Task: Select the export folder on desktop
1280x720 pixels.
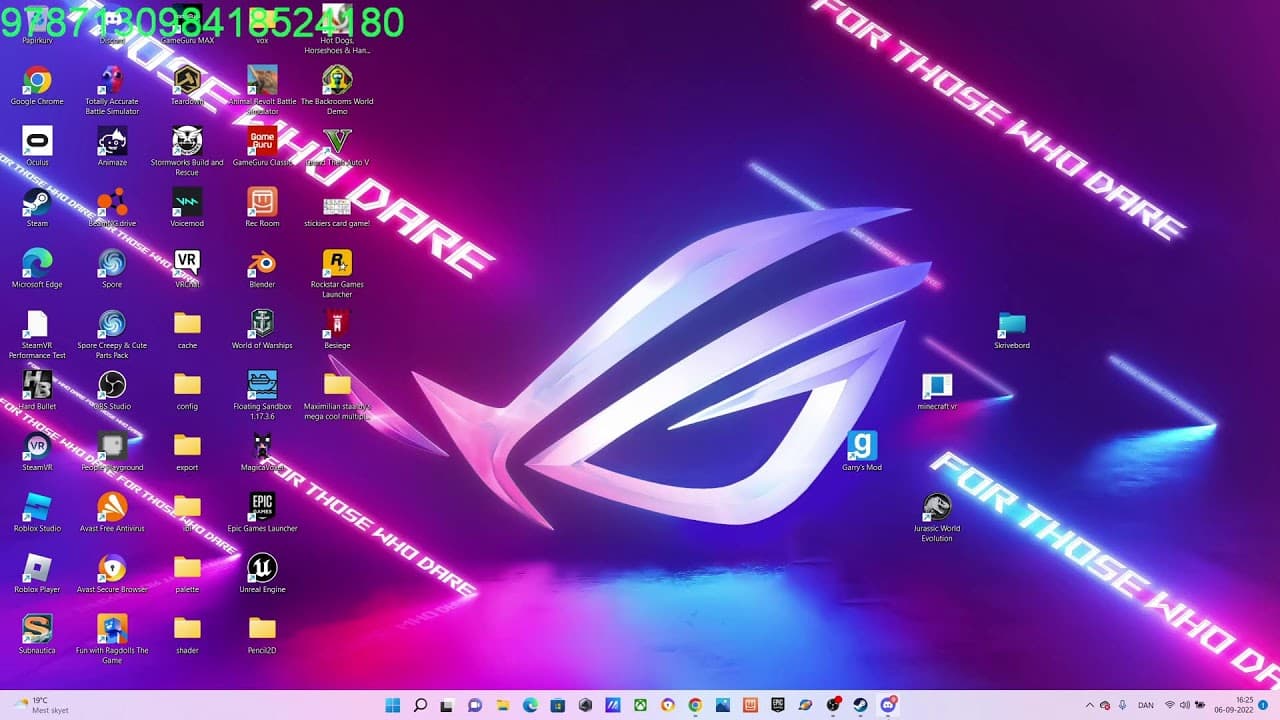Action: coord(187,452)
